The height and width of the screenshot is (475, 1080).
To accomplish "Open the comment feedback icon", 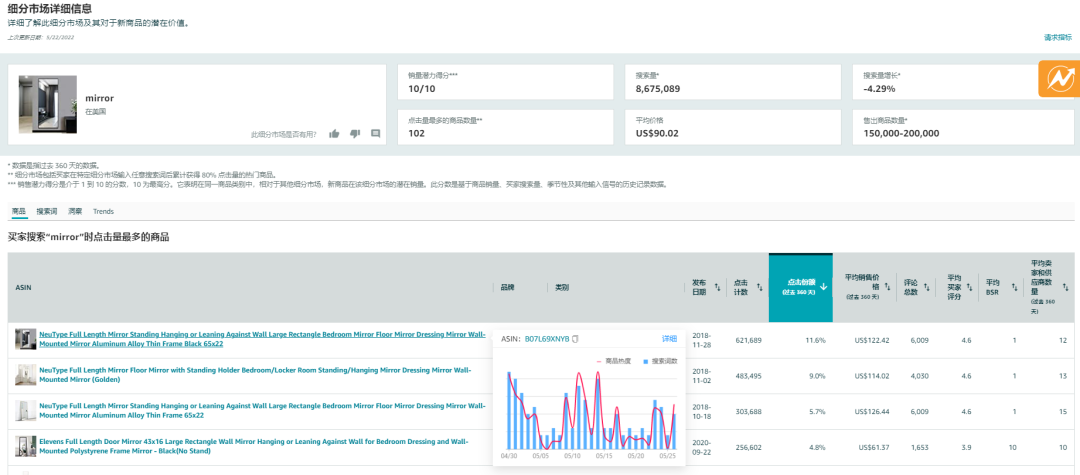I will [376, 134].
